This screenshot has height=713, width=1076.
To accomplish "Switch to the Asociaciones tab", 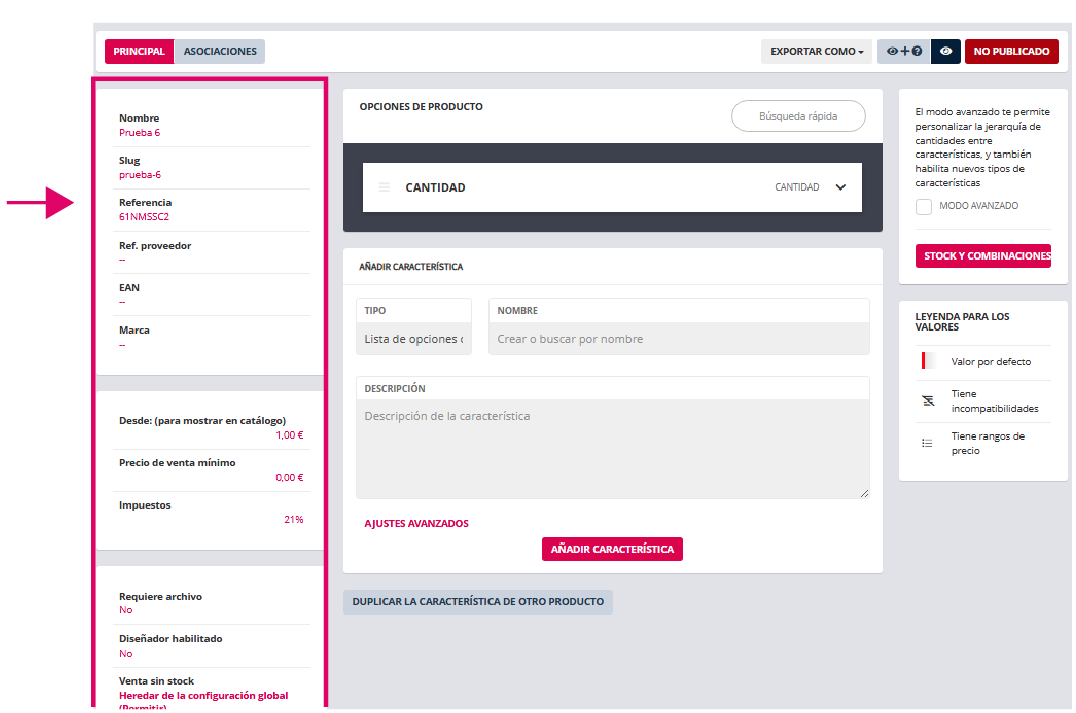I will (x=220, y=51).
